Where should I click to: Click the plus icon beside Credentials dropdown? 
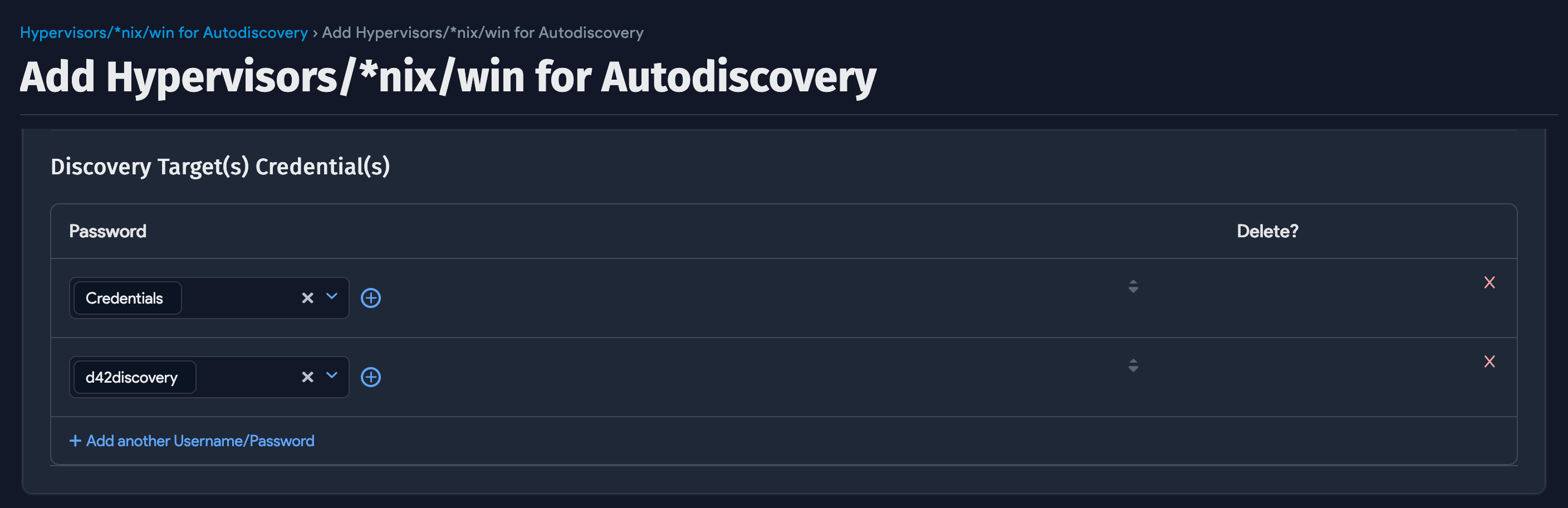371,298
